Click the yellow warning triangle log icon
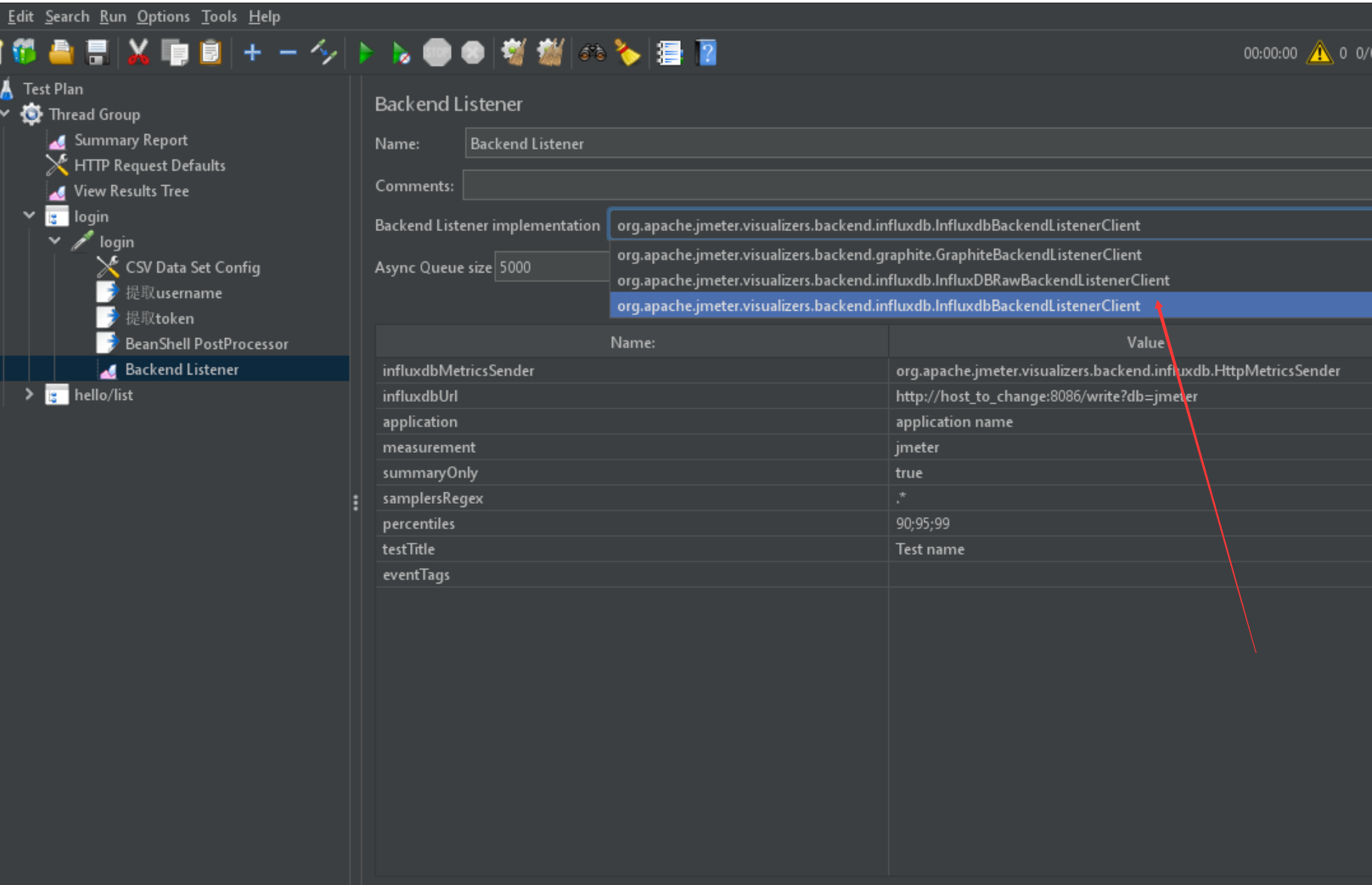This screenshot has height=885, width=1372. (x=1319, y=53)
